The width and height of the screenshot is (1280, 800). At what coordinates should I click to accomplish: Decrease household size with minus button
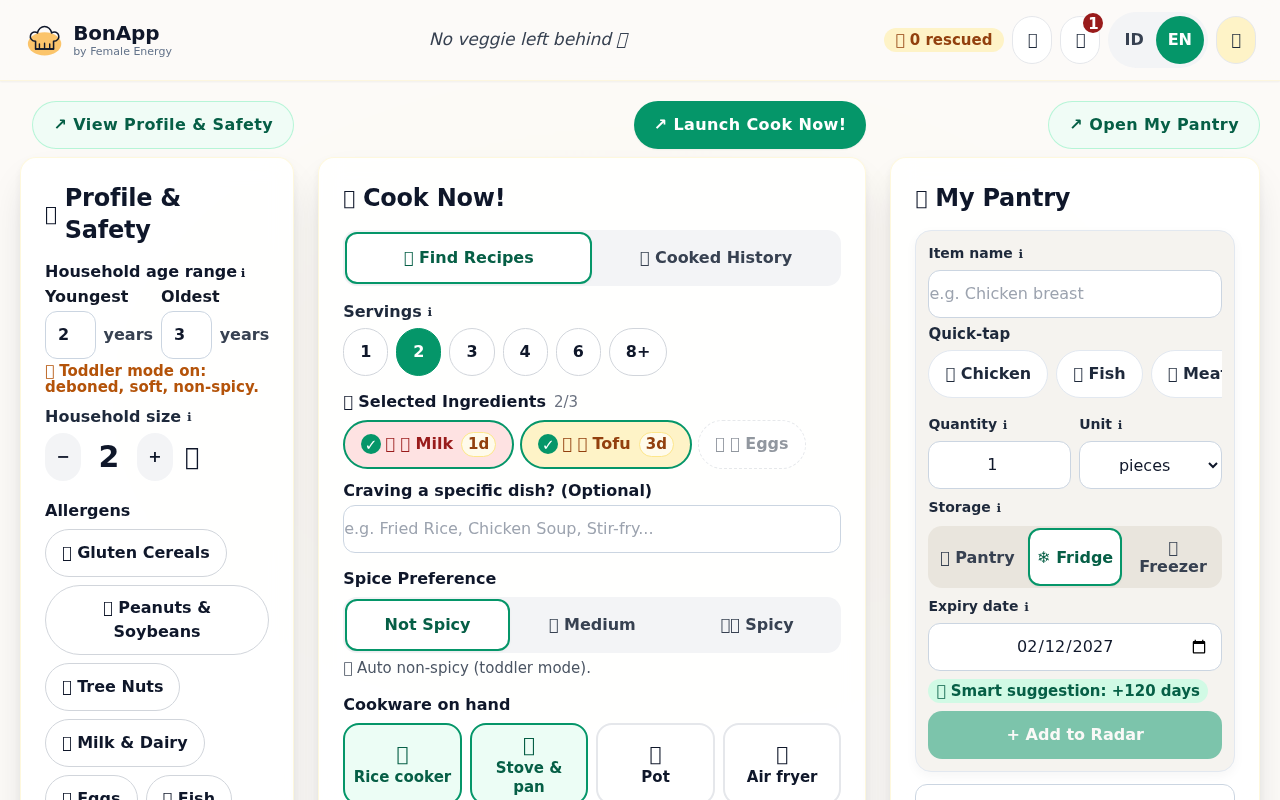click(x=63, y=457)
